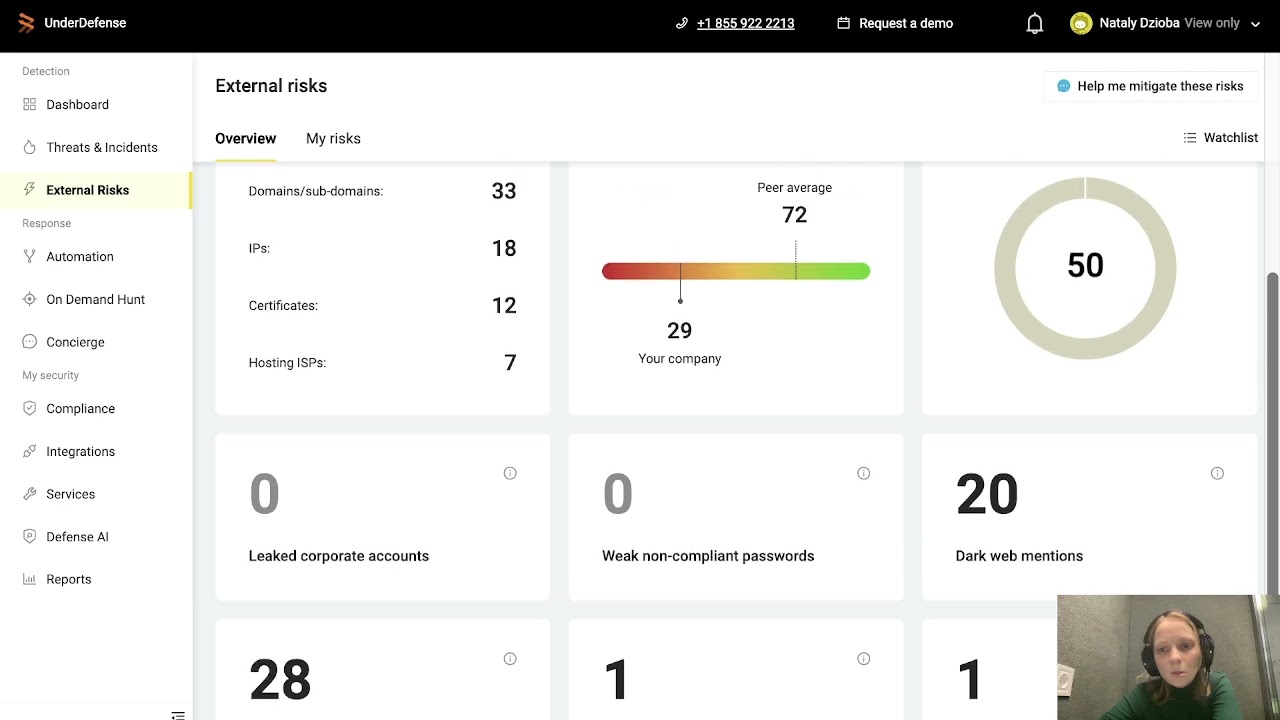Click the External Risks lightning icon

point(29,190)
